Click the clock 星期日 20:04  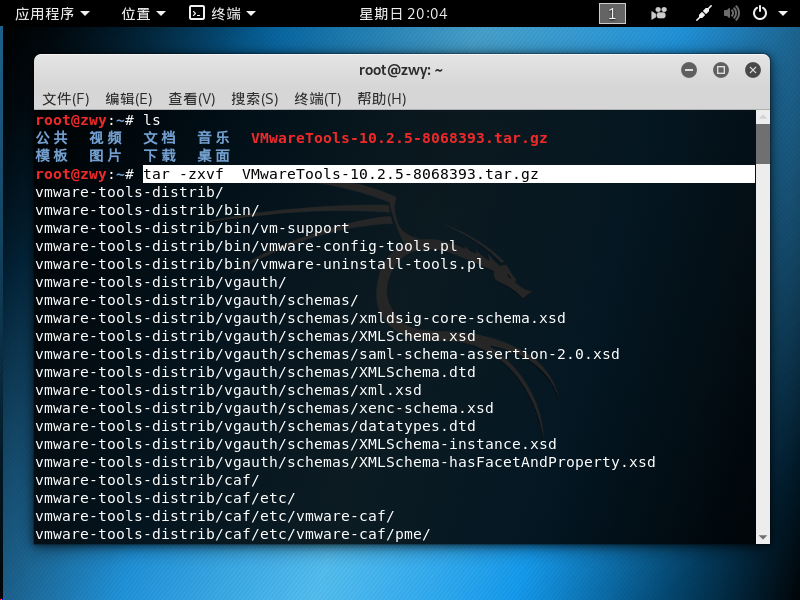tap(403, 14)
